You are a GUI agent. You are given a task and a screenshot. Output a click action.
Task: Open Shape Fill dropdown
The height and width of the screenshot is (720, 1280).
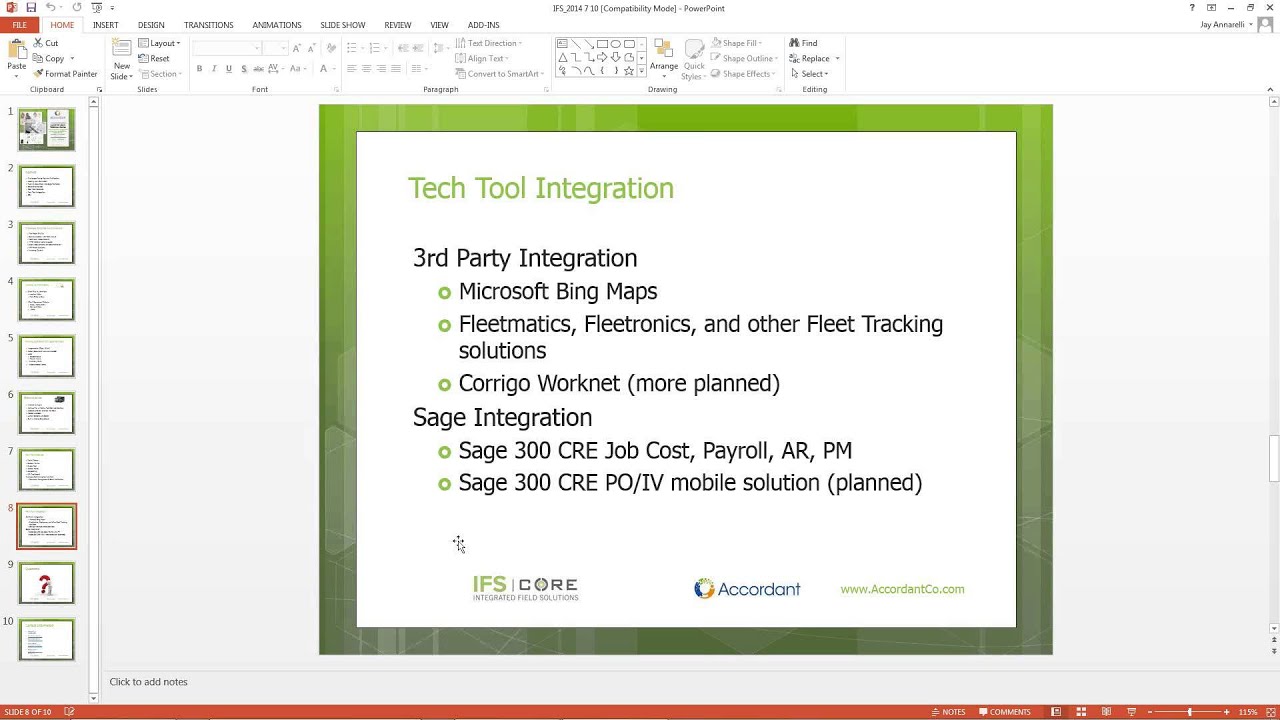(736, 43)
